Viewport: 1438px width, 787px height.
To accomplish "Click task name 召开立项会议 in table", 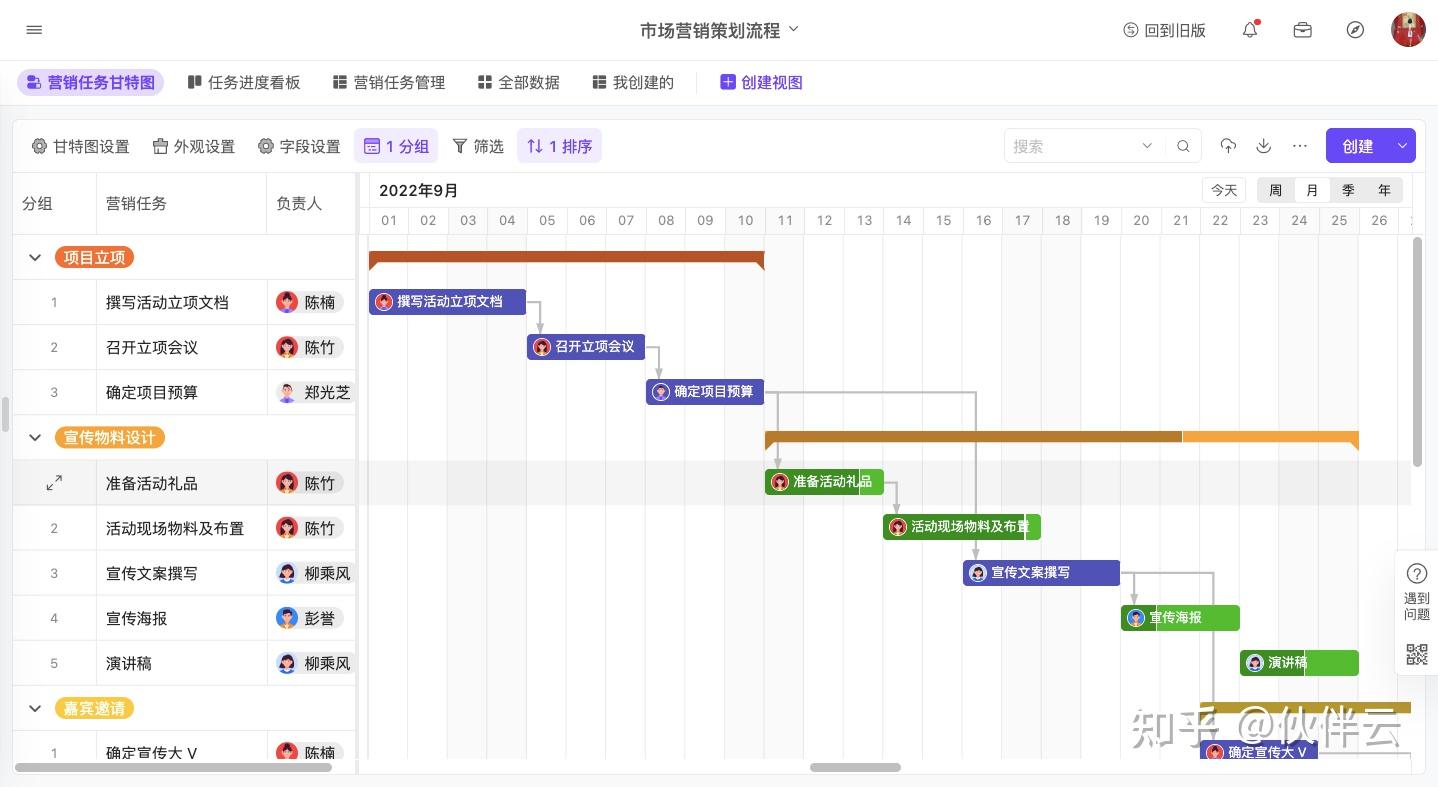I will pyautogui.click(x=152, y=347).
